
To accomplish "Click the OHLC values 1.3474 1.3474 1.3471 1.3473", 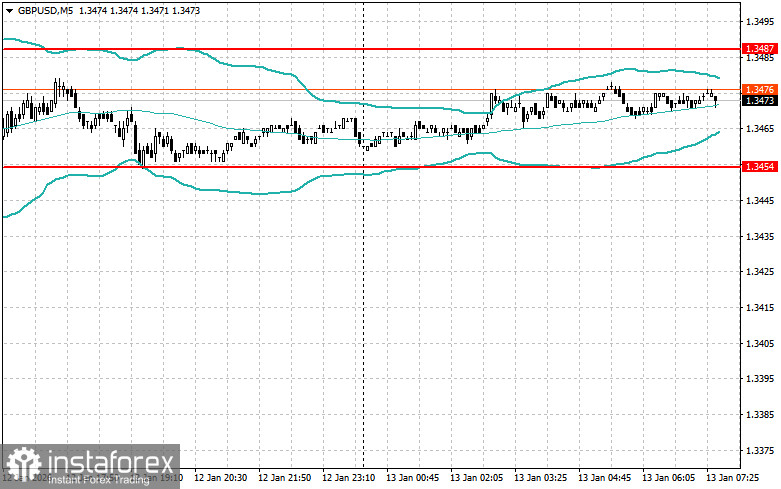I will click(139, 10).
